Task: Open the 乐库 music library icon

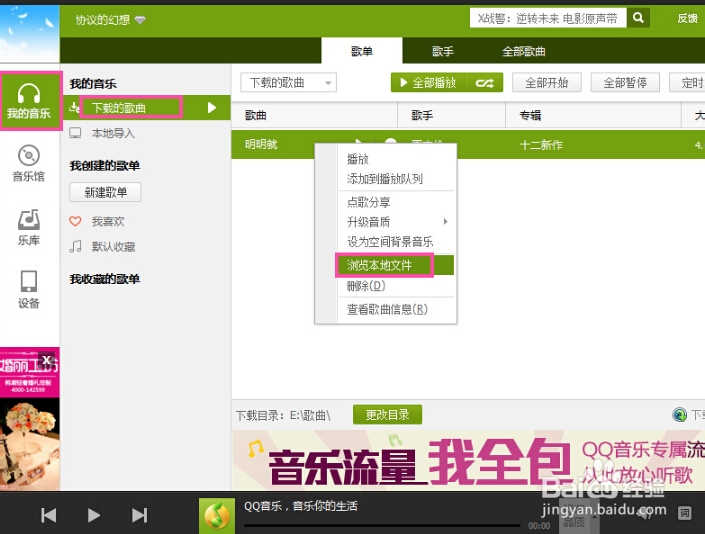Action: coord(29,219)
